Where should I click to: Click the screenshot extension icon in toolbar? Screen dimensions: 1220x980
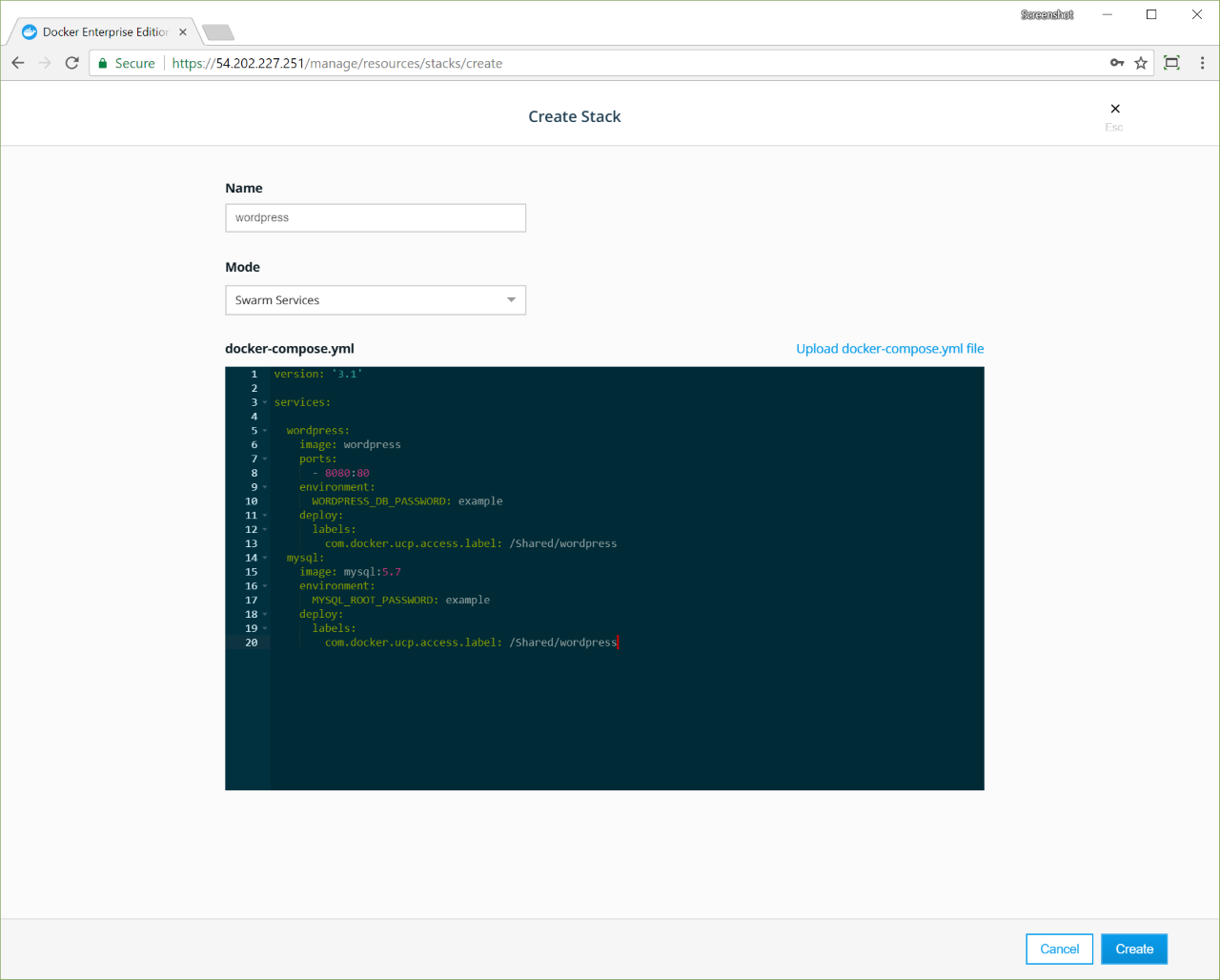tap(1172, 63)
